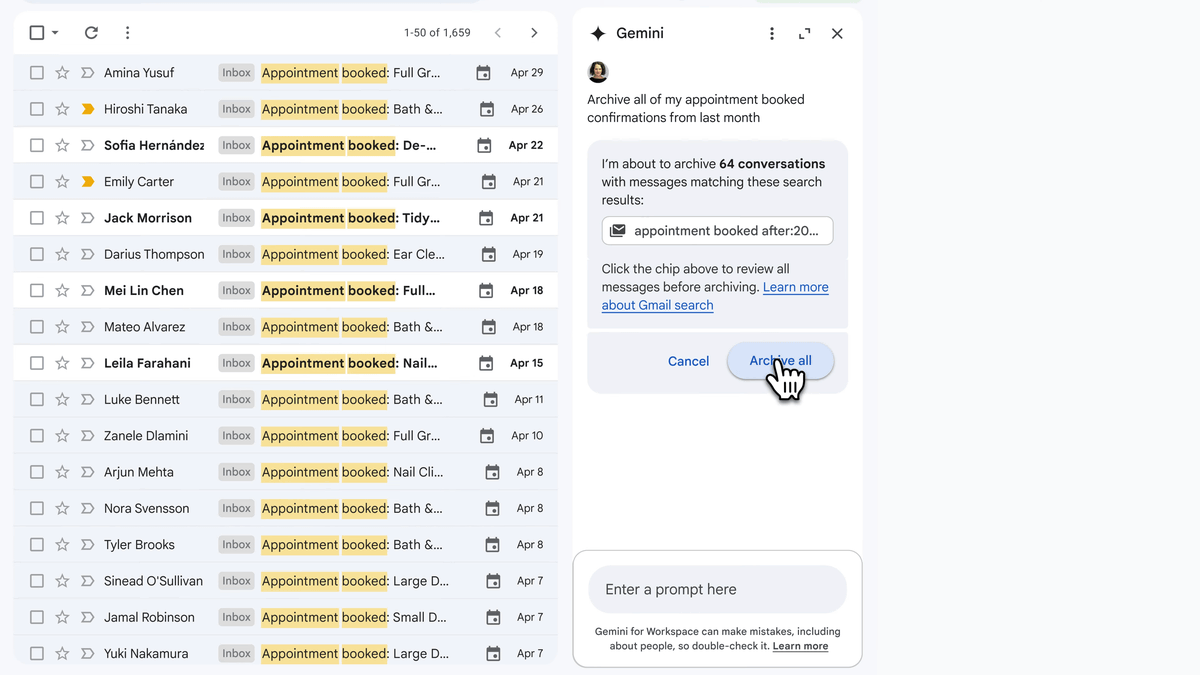Star the Luke Bennett email
The width and height of the screenshot is (1200, 675).
(62, 399)
